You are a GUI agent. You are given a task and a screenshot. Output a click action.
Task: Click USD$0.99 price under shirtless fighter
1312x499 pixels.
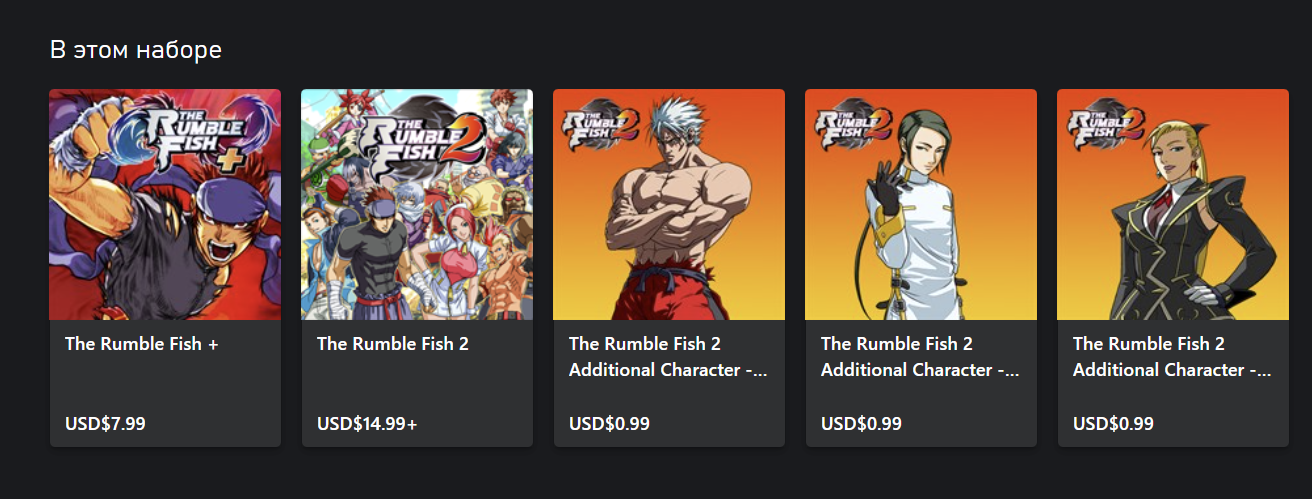(x=609, y=424)
